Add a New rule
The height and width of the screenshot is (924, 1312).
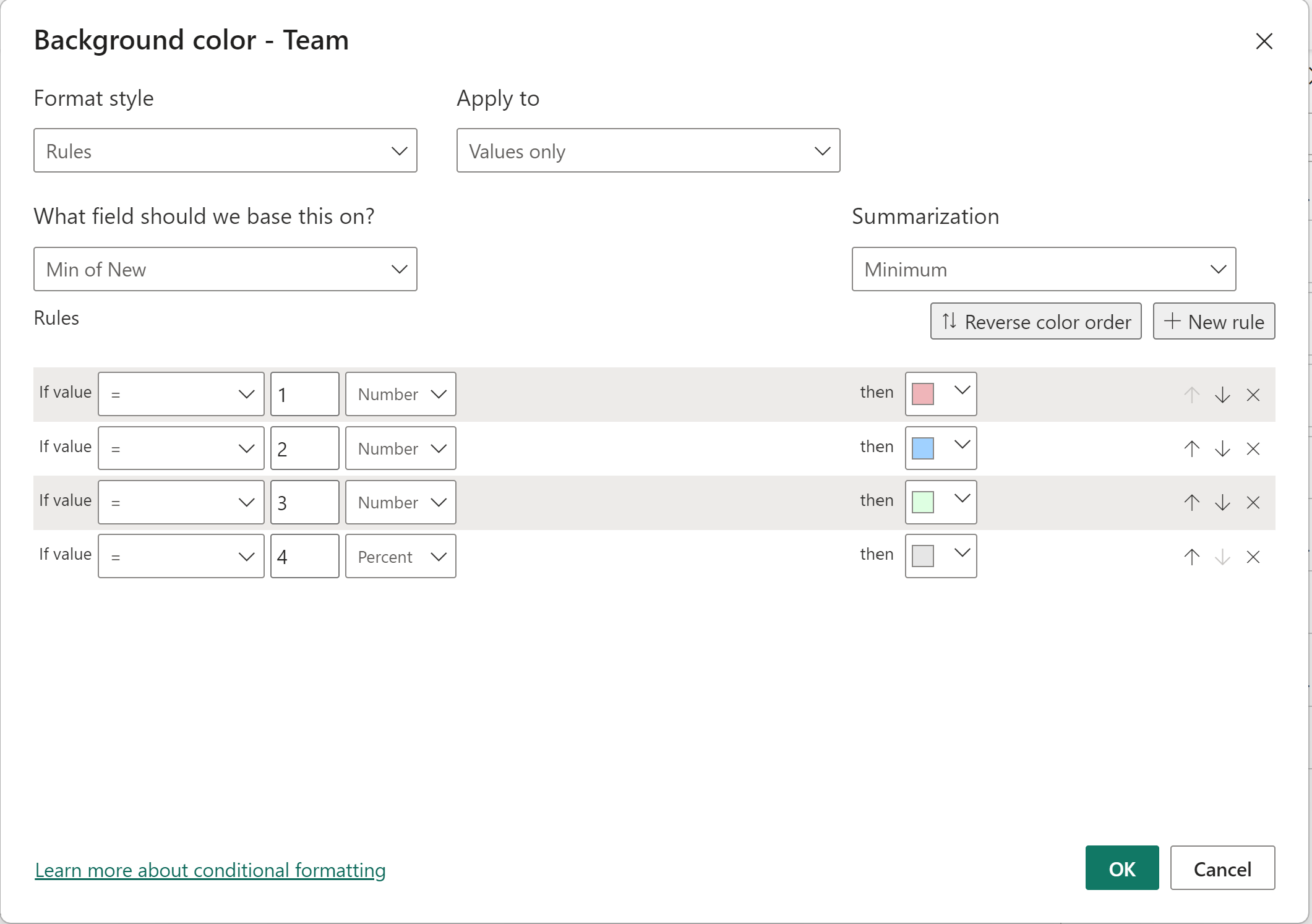(1213, 321)
